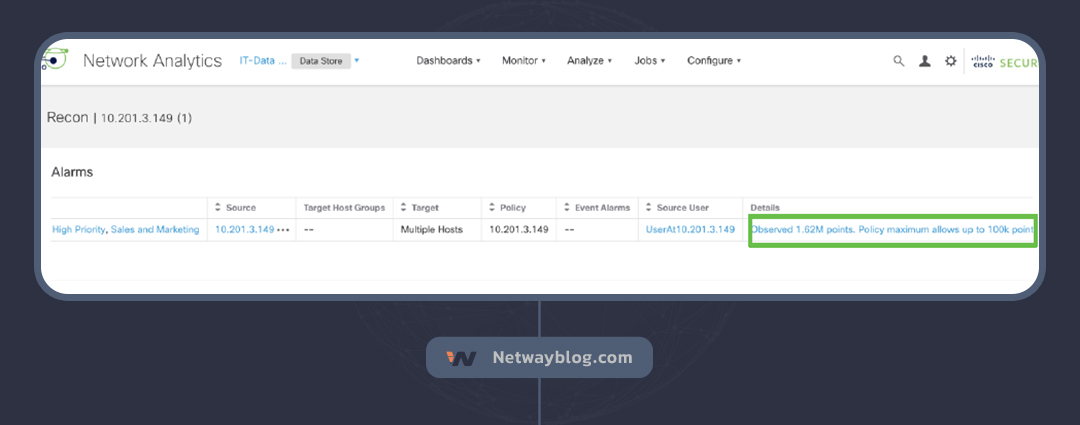Viewport: 1080px width, 425px height.
Task: Expand the Monitor menu
Action: point(523,61)
